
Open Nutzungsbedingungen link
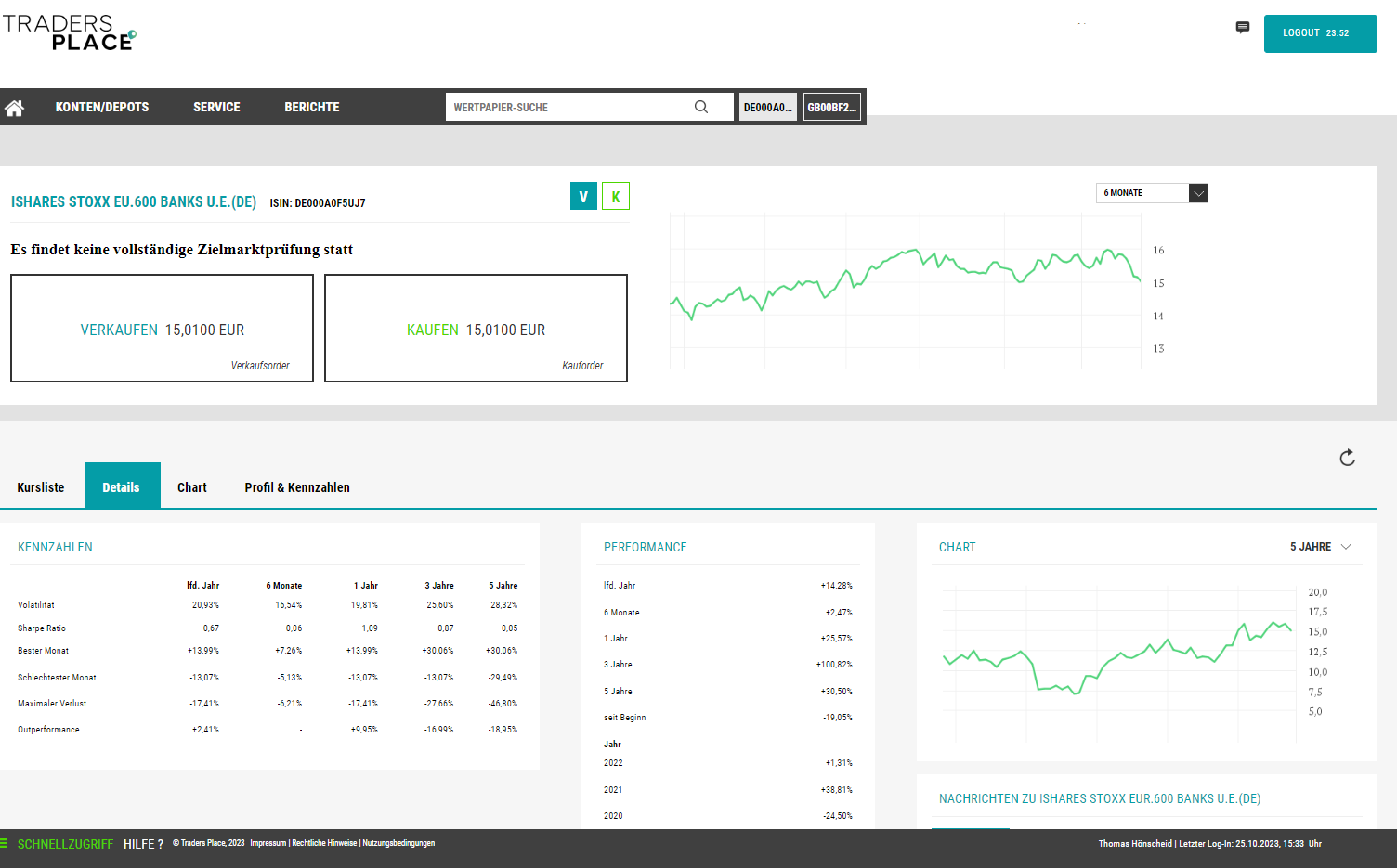(x=398, y=843)
